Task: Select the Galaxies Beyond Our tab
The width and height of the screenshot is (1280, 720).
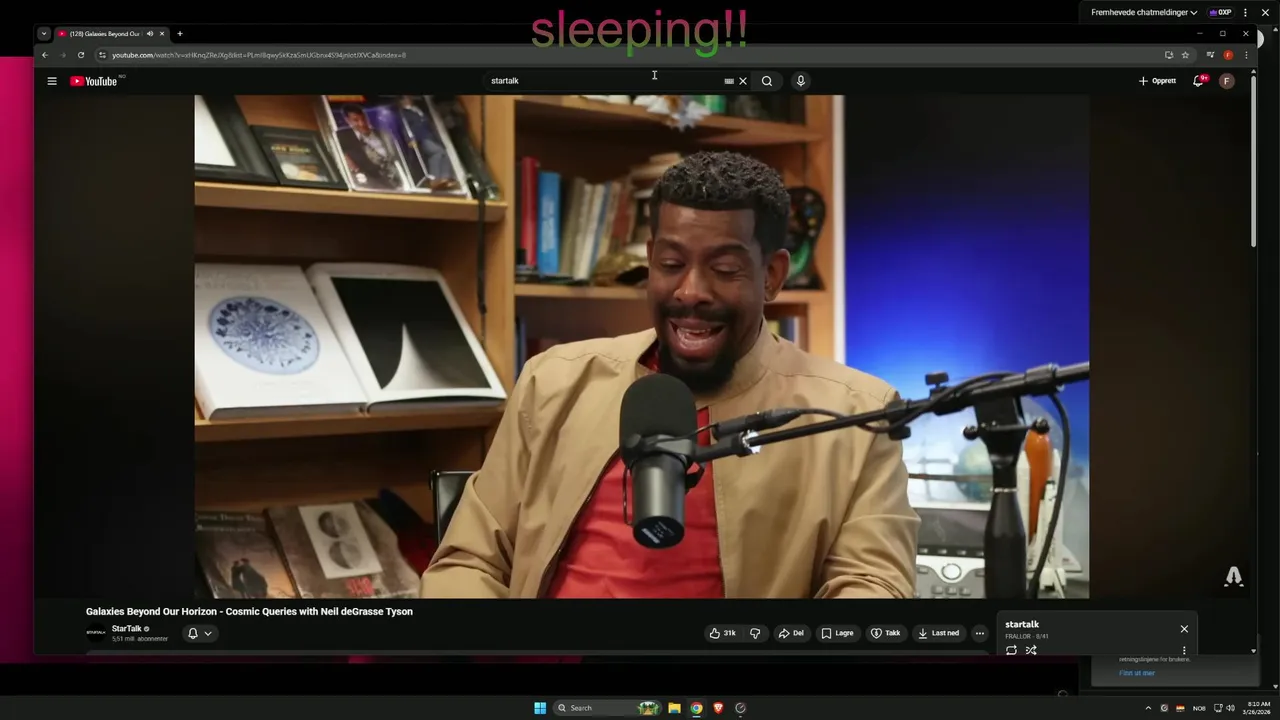Action: 110,34
